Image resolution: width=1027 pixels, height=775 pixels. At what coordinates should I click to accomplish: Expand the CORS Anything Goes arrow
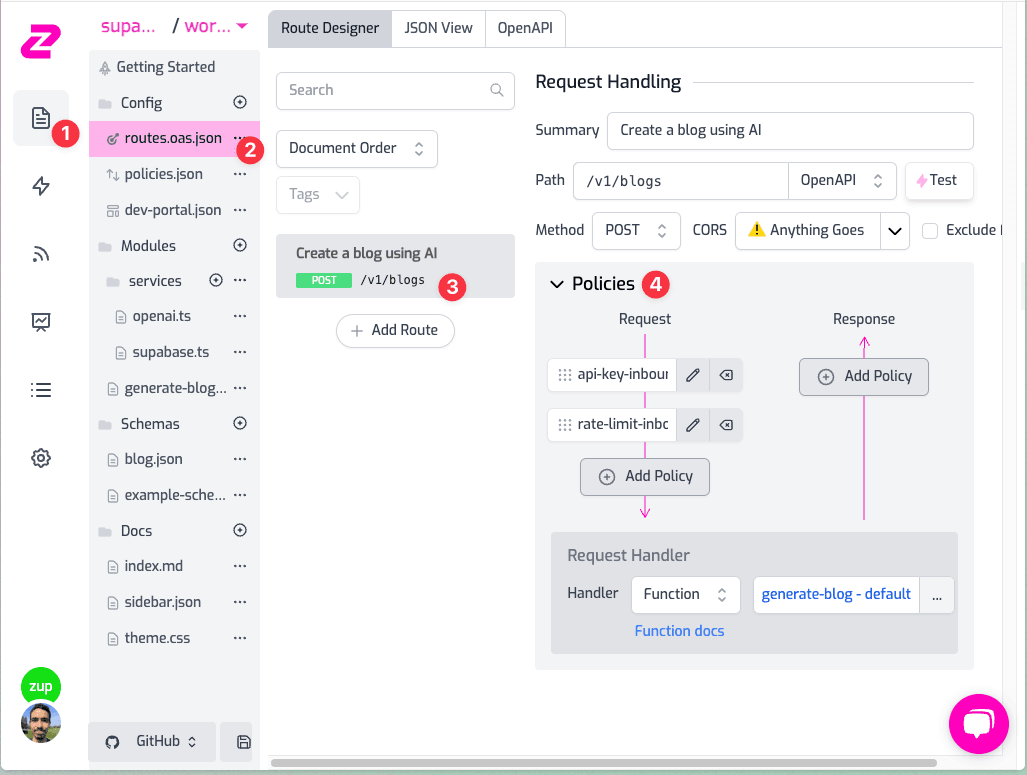click(895, 231)
